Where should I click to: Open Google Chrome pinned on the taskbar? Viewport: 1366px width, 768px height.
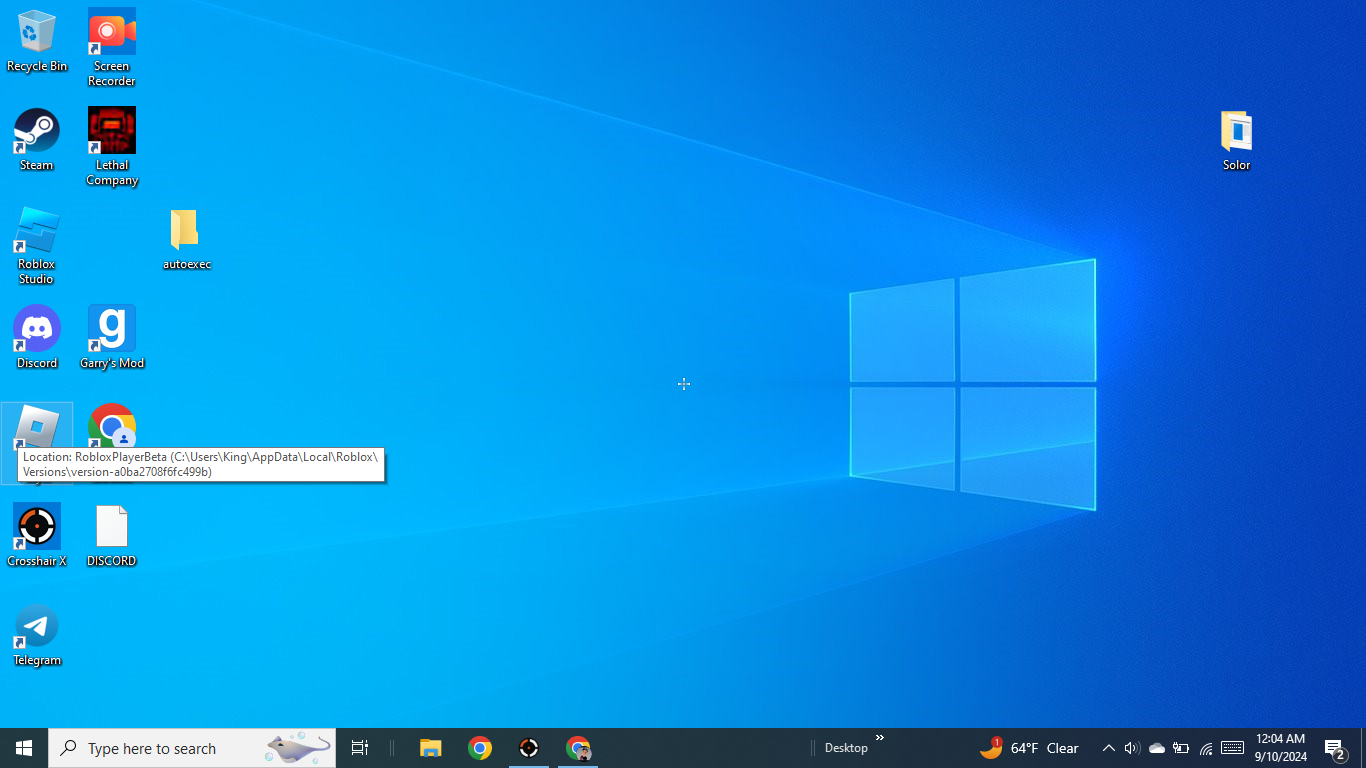480,748
